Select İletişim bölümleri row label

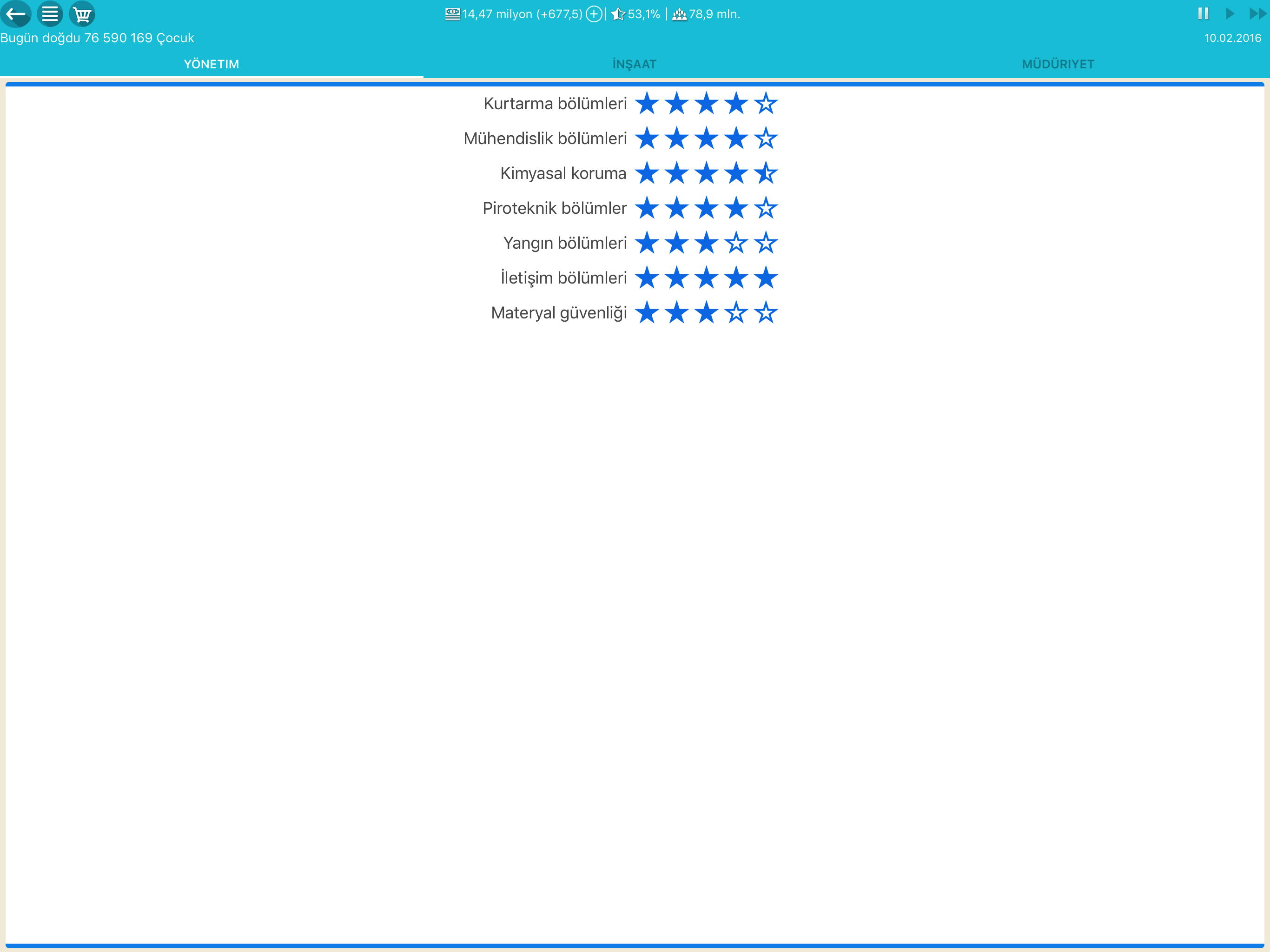pyautogui.click(x=563, y=278)
